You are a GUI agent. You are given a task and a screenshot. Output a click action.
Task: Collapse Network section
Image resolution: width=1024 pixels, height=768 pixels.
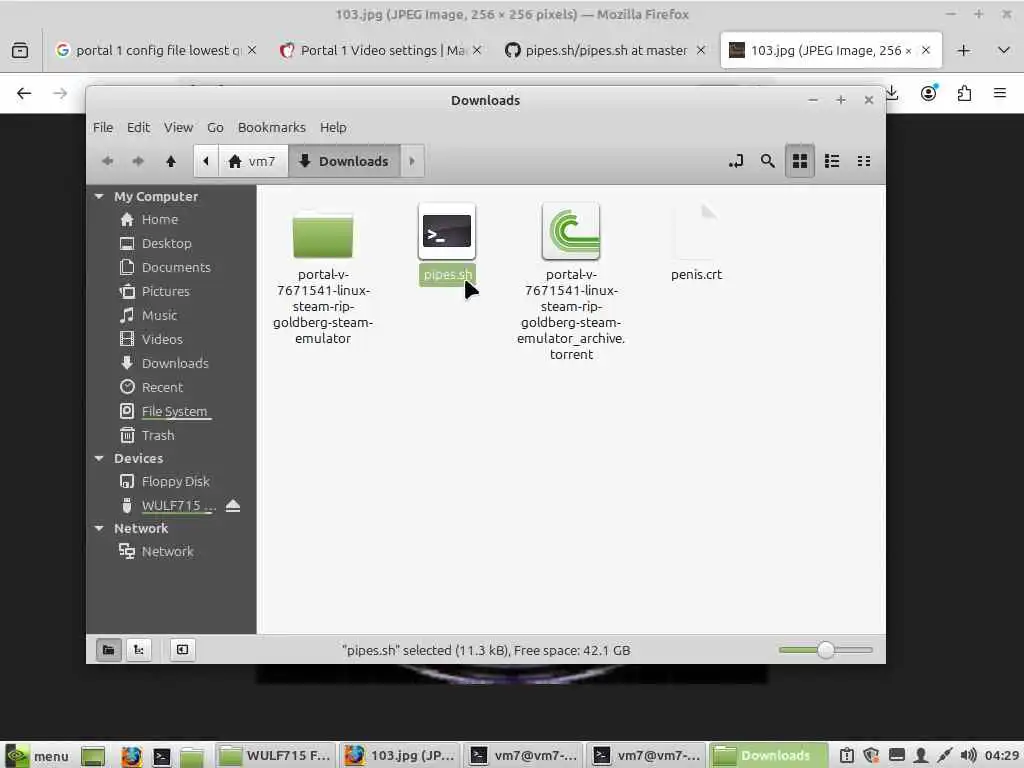coord(99,528)
